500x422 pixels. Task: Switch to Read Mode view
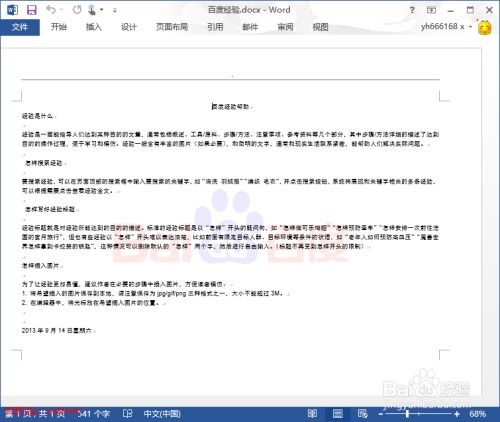pos(312,414)
